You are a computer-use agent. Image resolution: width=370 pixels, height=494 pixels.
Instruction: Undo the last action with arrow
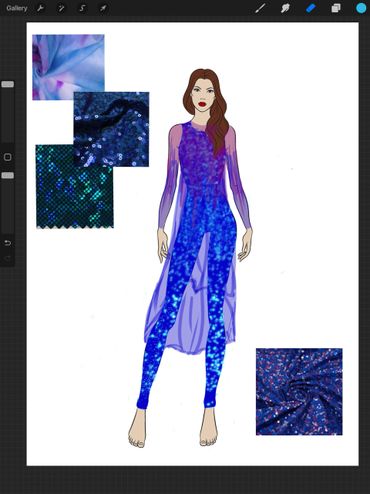coord(8,243)
